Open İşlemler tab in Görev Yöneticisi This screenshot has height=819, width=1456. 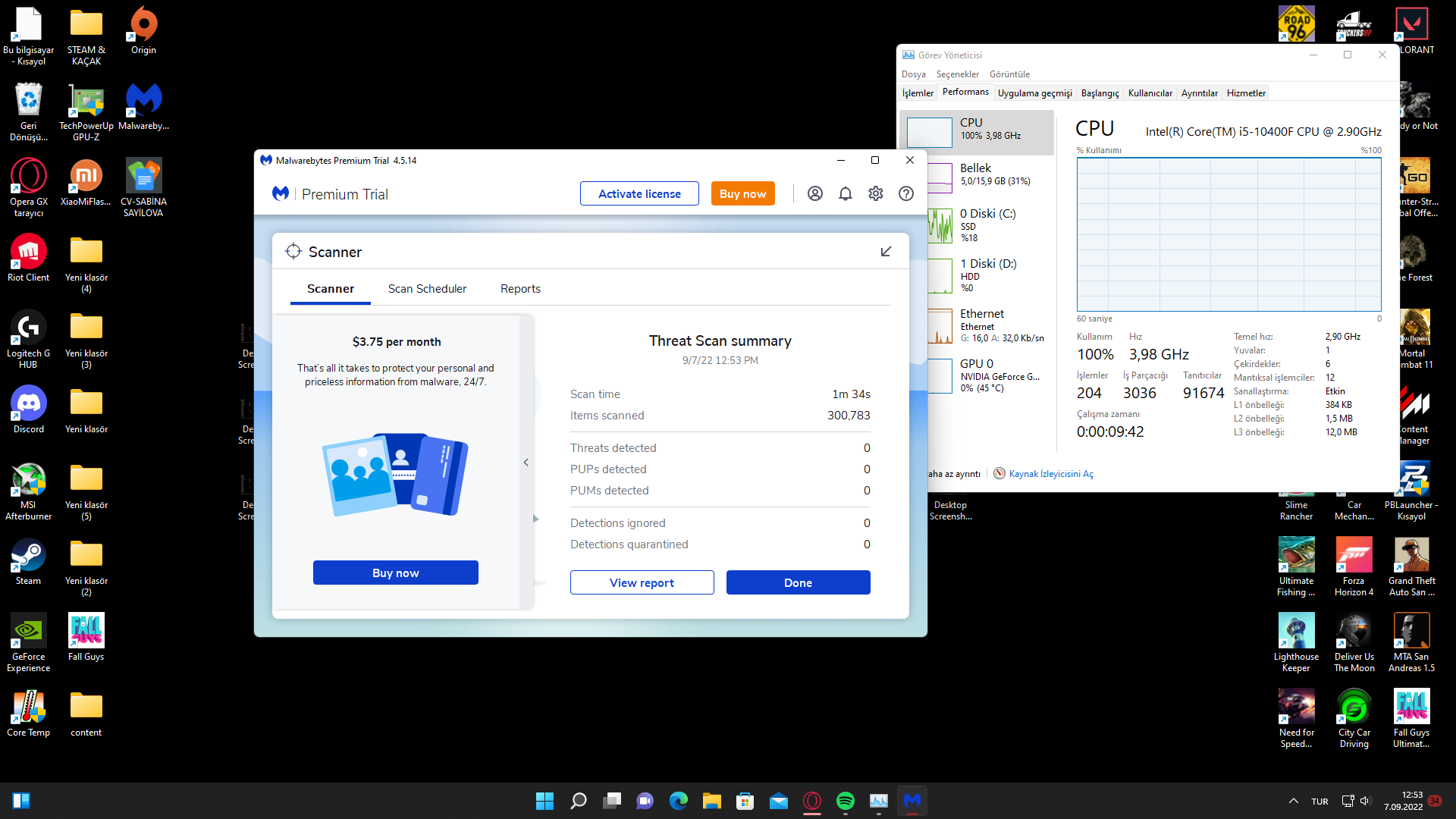[x=918, y=93]
